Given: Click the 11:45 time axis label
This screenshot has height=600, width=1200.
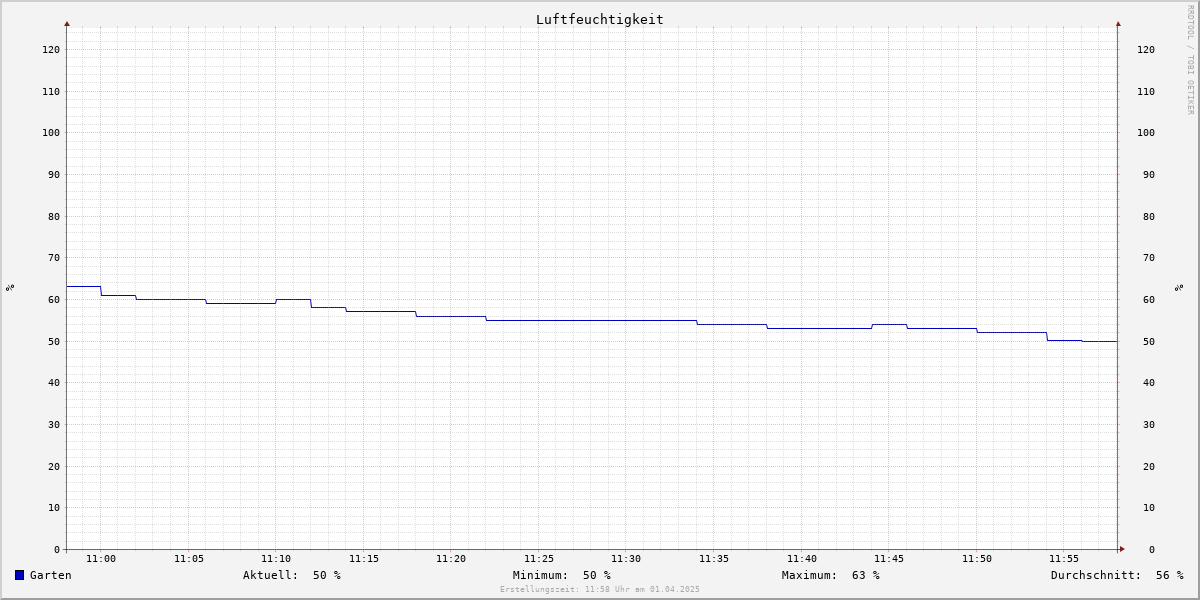Looking at the screenshot, I should coord(889,559).
